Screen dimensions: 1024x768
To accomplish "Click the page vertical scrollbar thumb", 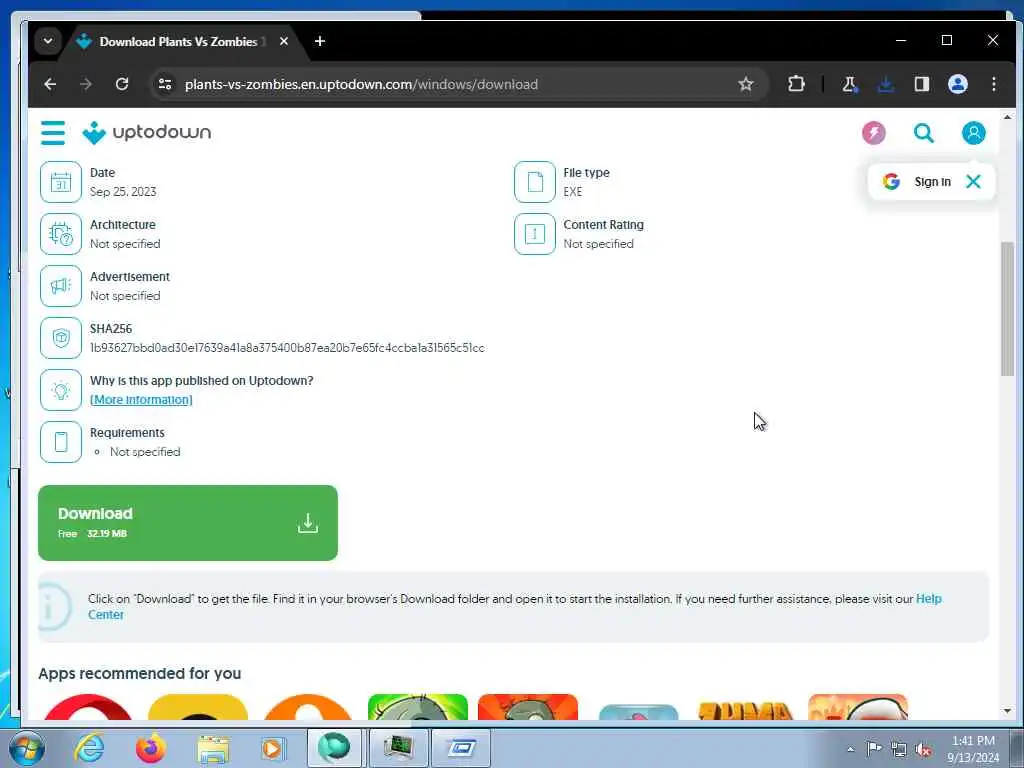I will (1007, 309).
